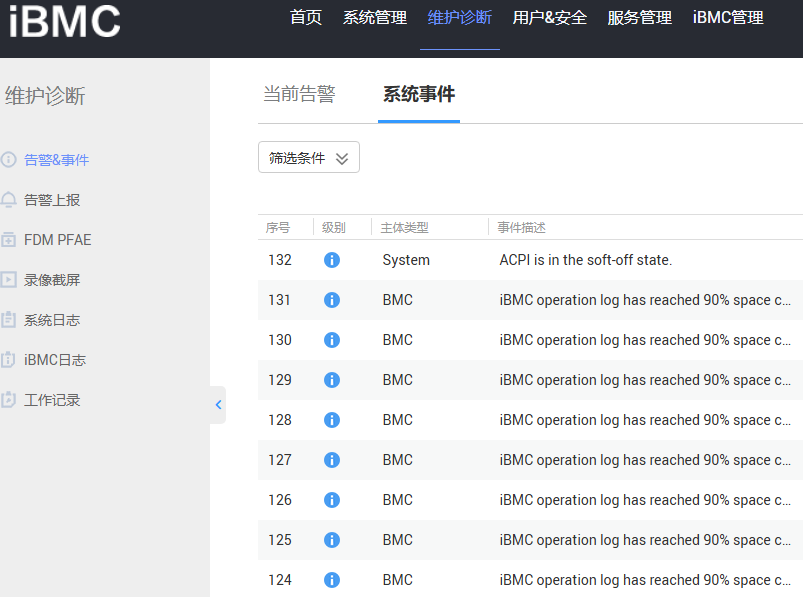Click the blue info icon beside event 128
803x597 pixels.
pyautogui.click(x=331, y=419)
